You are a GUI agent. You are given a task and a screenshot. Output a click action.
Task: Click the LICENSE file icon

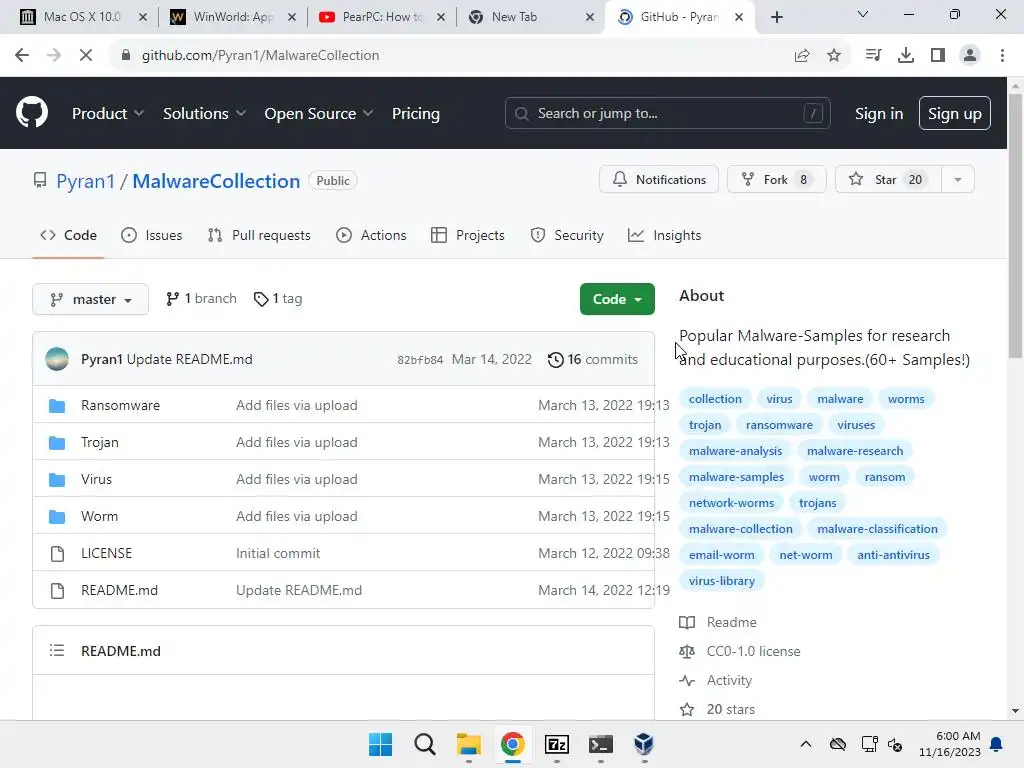[57, 554]
